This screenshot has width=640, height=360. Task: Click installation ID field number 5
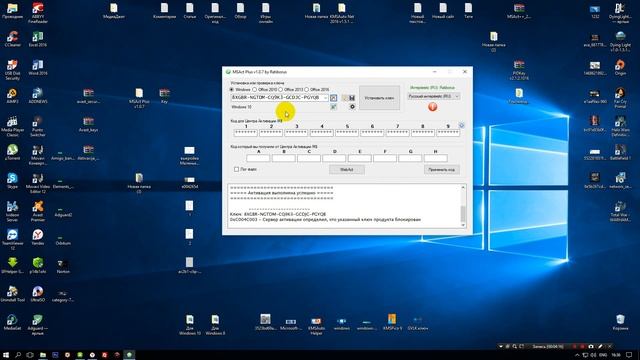[x=347, y=133]
